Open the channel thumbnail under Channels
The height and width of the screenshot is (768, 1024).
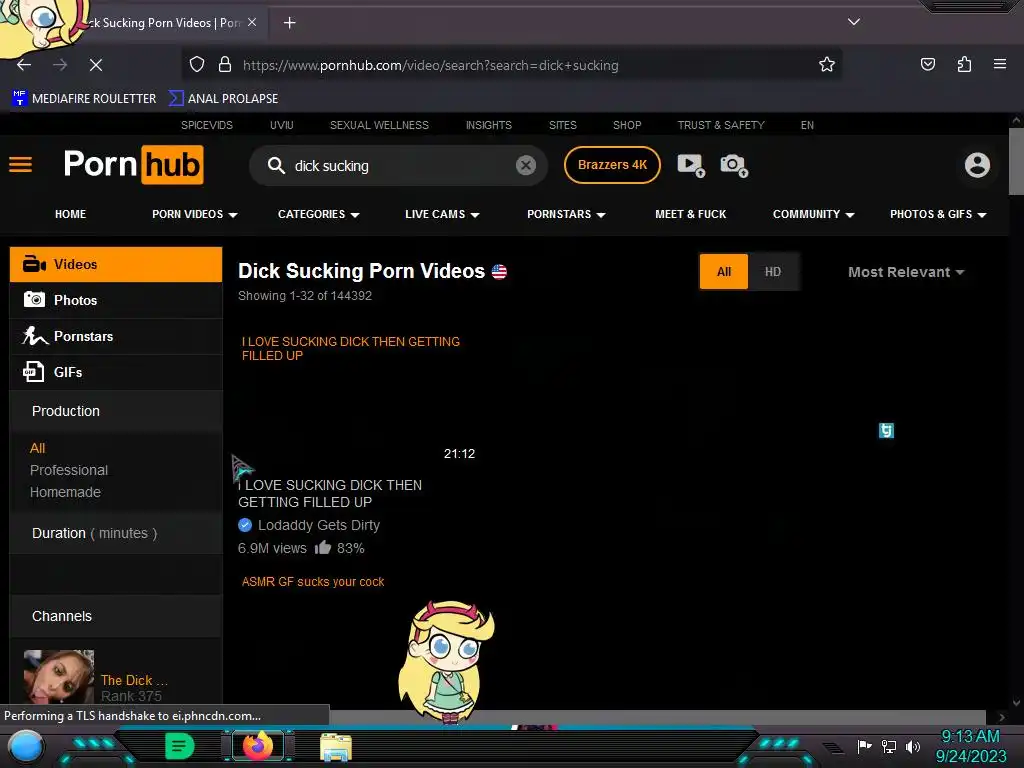coord(59,677)
